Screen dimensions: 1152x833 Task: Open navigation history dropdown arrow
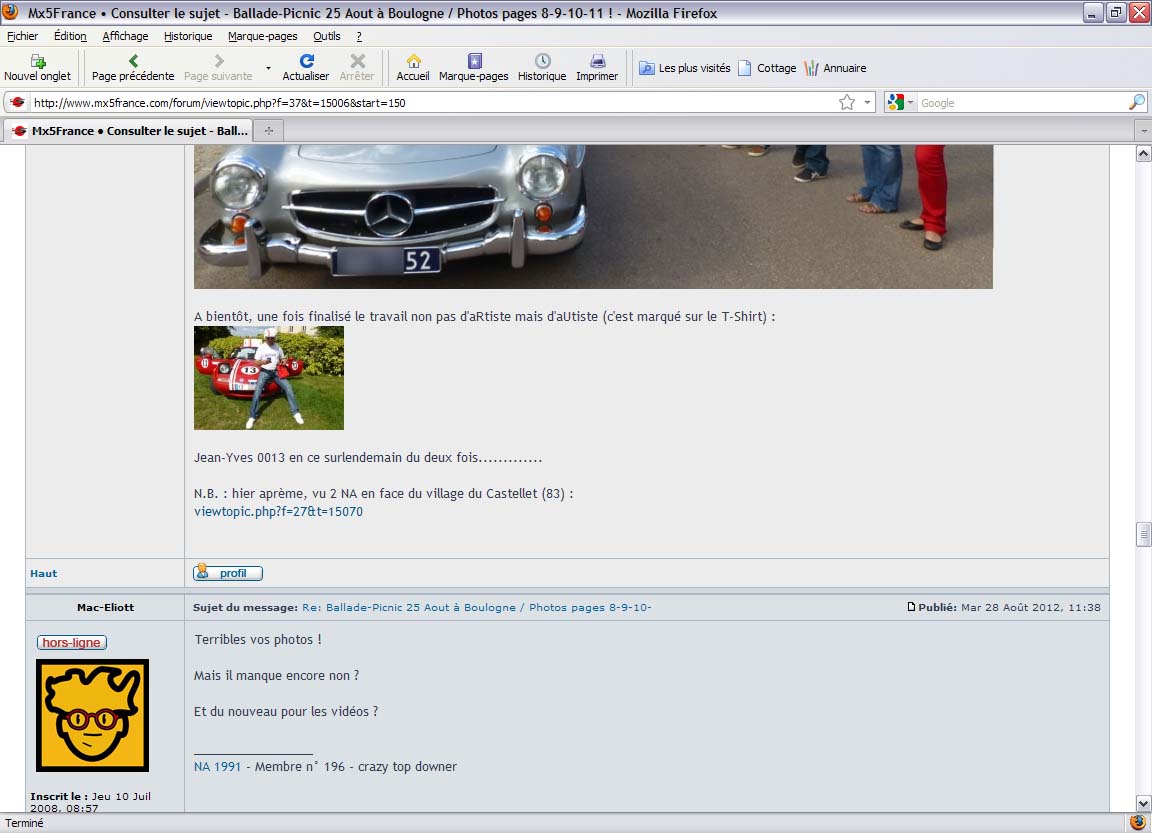[268, 68]
